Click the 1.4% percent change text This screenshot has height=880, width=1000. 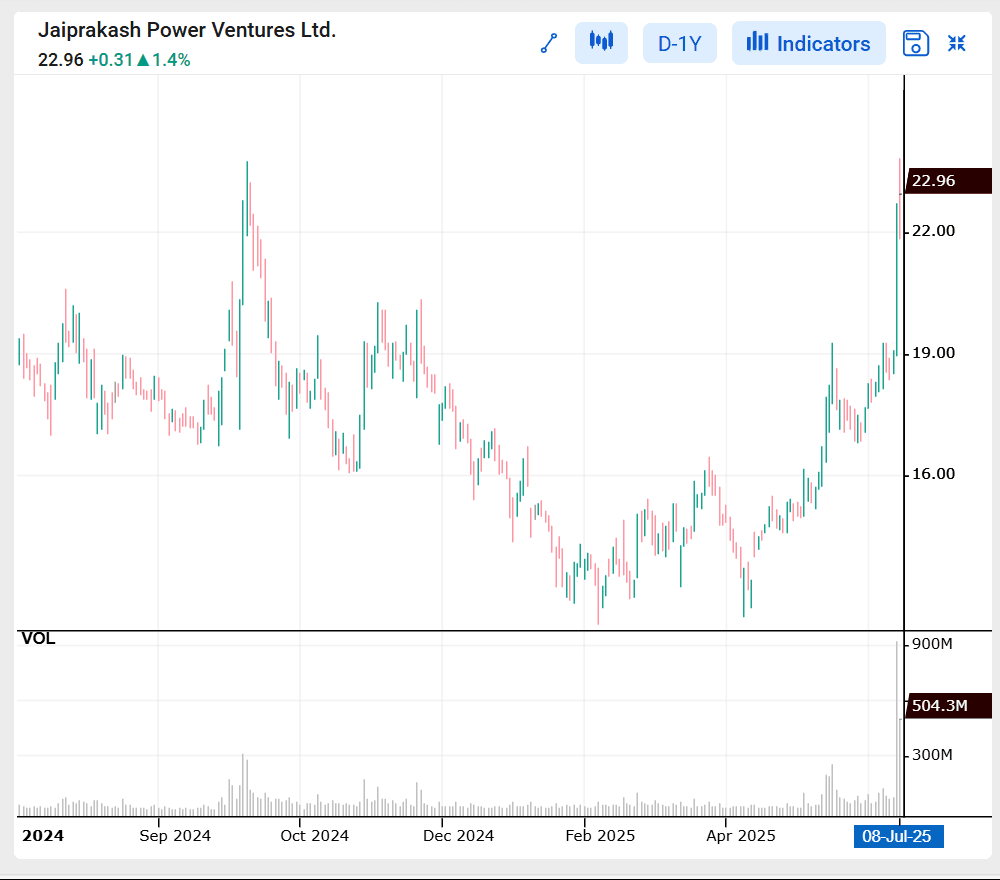[172, 60]
